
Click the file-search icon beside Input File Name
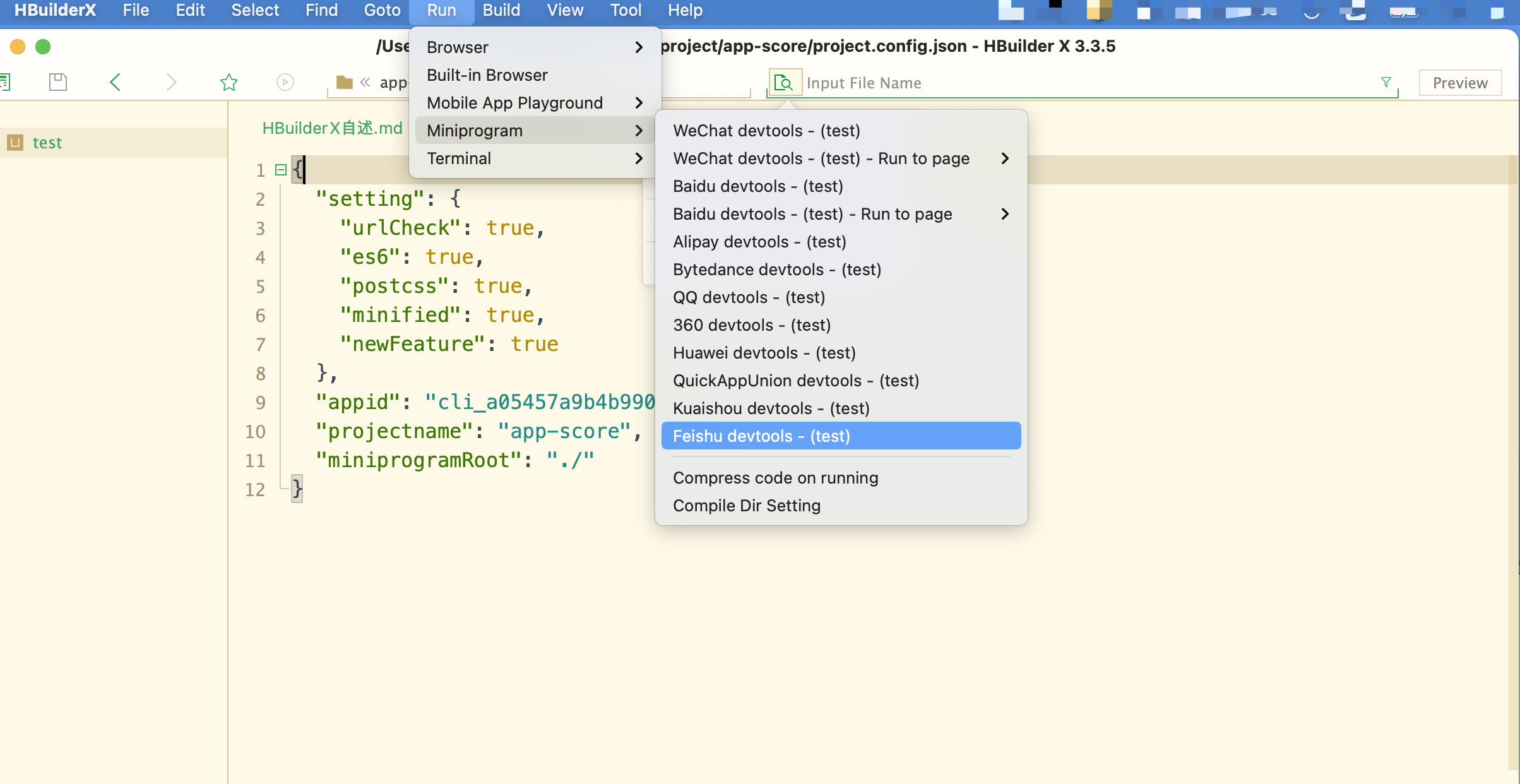click(784, 82)
